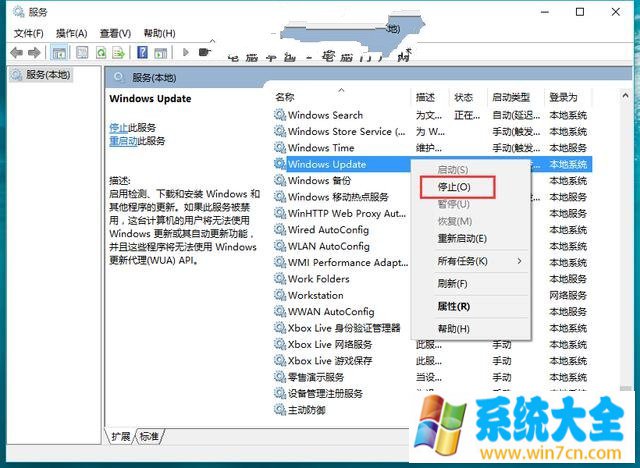Expand the 所有任务(K) submenu arrow
640x468 pixels.
tap(519, 261)
